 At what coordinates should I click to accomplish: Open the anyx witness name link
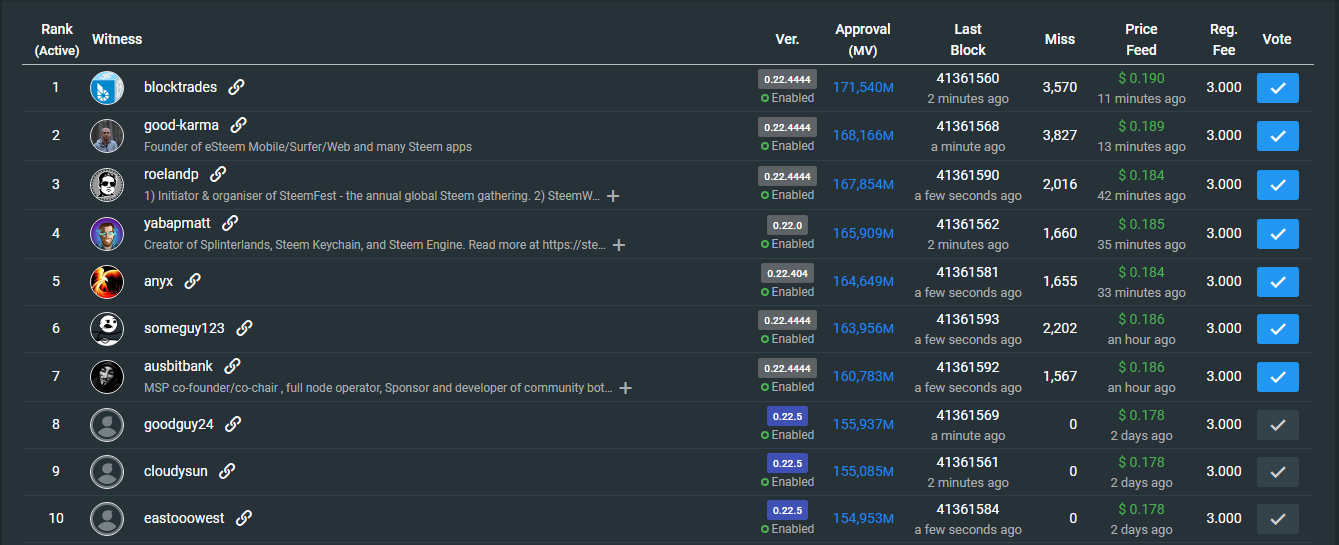158,281
